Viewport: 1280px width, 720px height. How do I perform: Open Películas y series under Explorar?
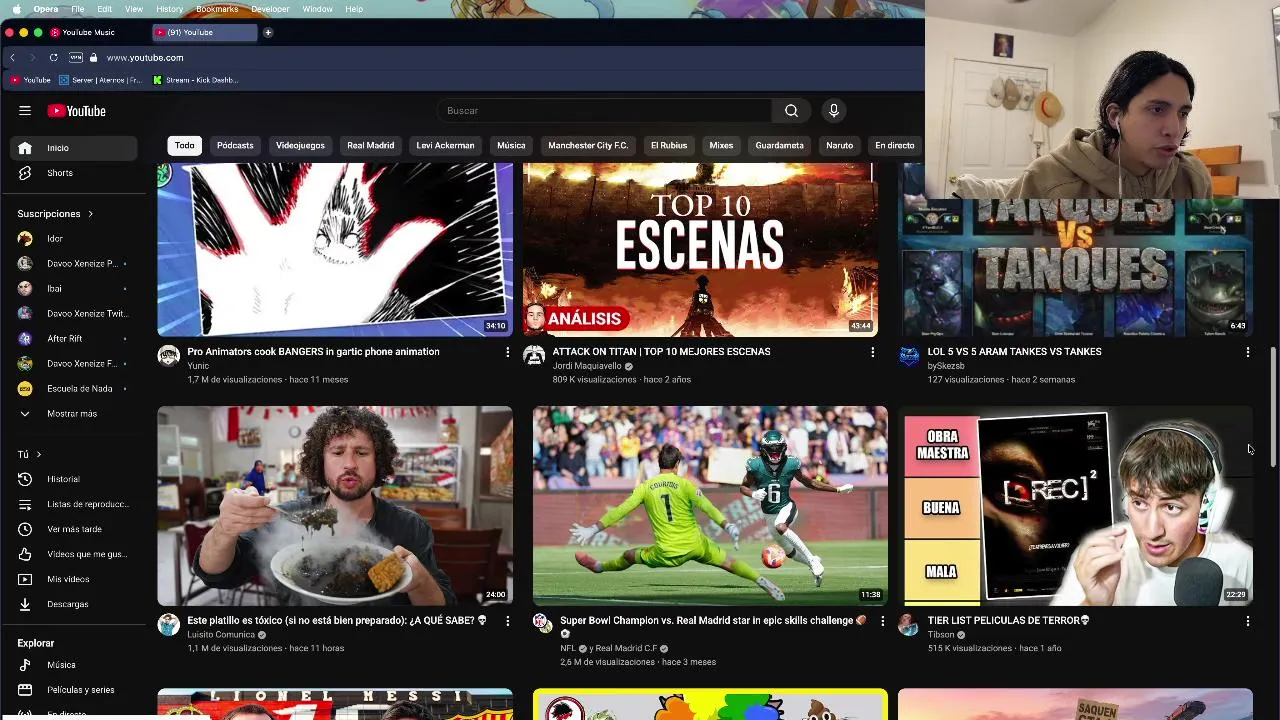pyautogui.click(x=74, y=690)
